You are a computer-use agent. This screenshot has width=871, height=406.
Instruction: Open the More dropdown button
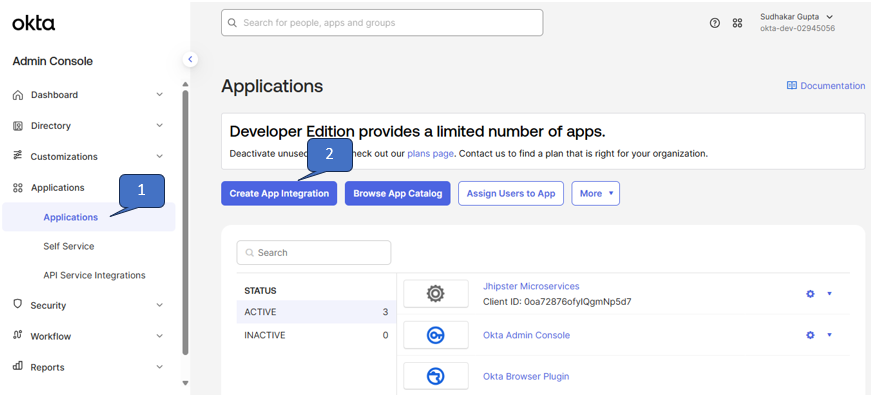[x=595, y=193]
